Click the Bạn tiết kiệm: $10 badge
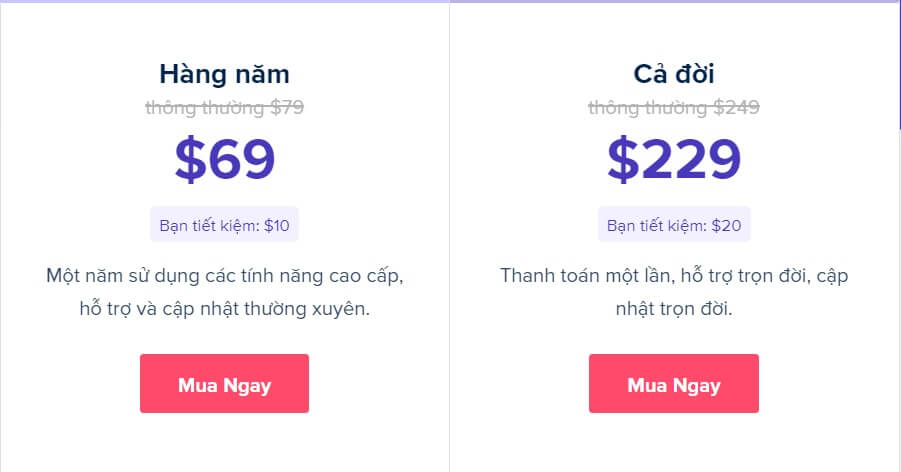Viewport: 901px width, 472px height. (x=224, y=225)
